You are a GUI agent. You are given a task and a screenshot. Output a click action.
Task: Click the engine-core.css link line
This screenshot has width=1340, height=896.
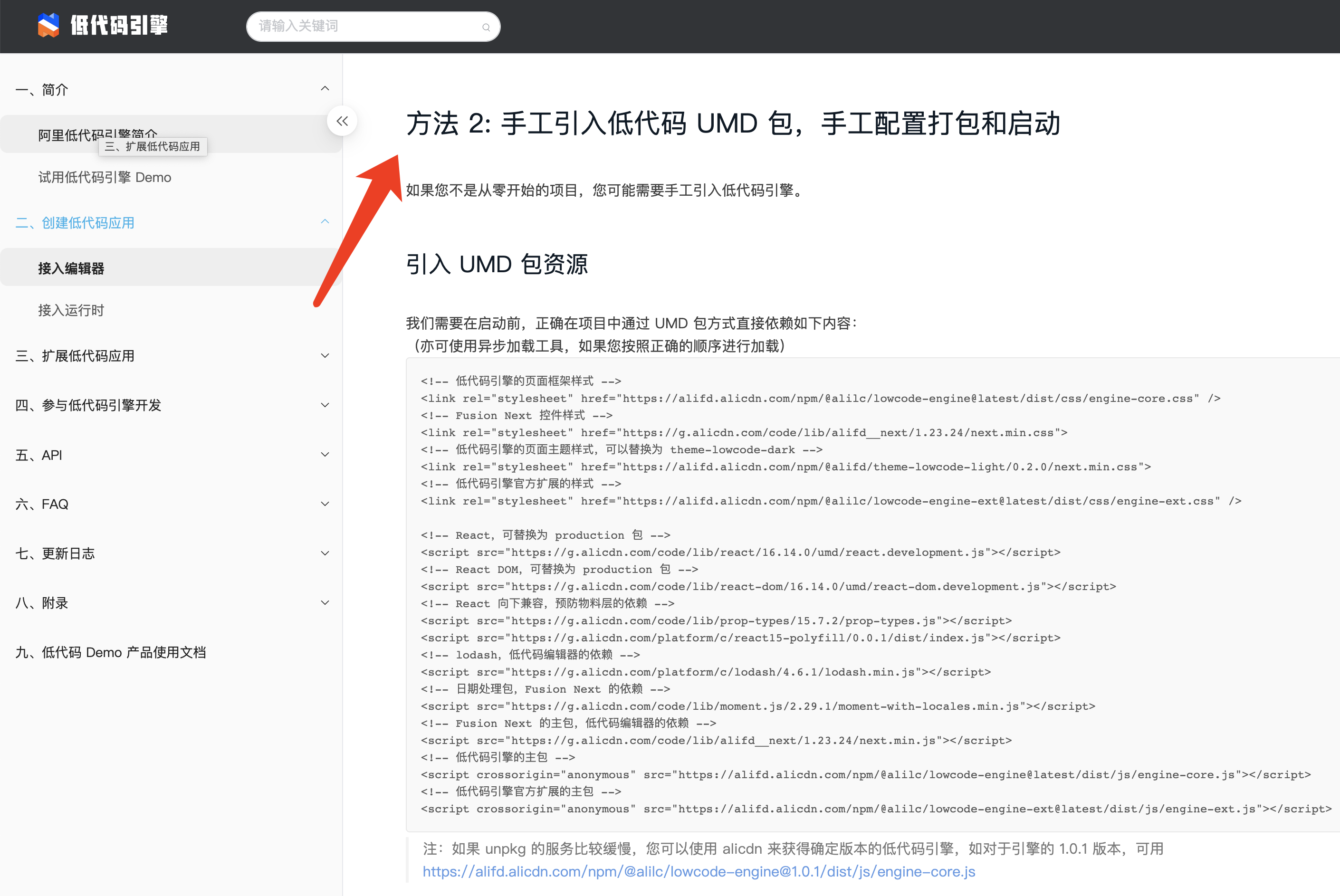pos(821,398)
